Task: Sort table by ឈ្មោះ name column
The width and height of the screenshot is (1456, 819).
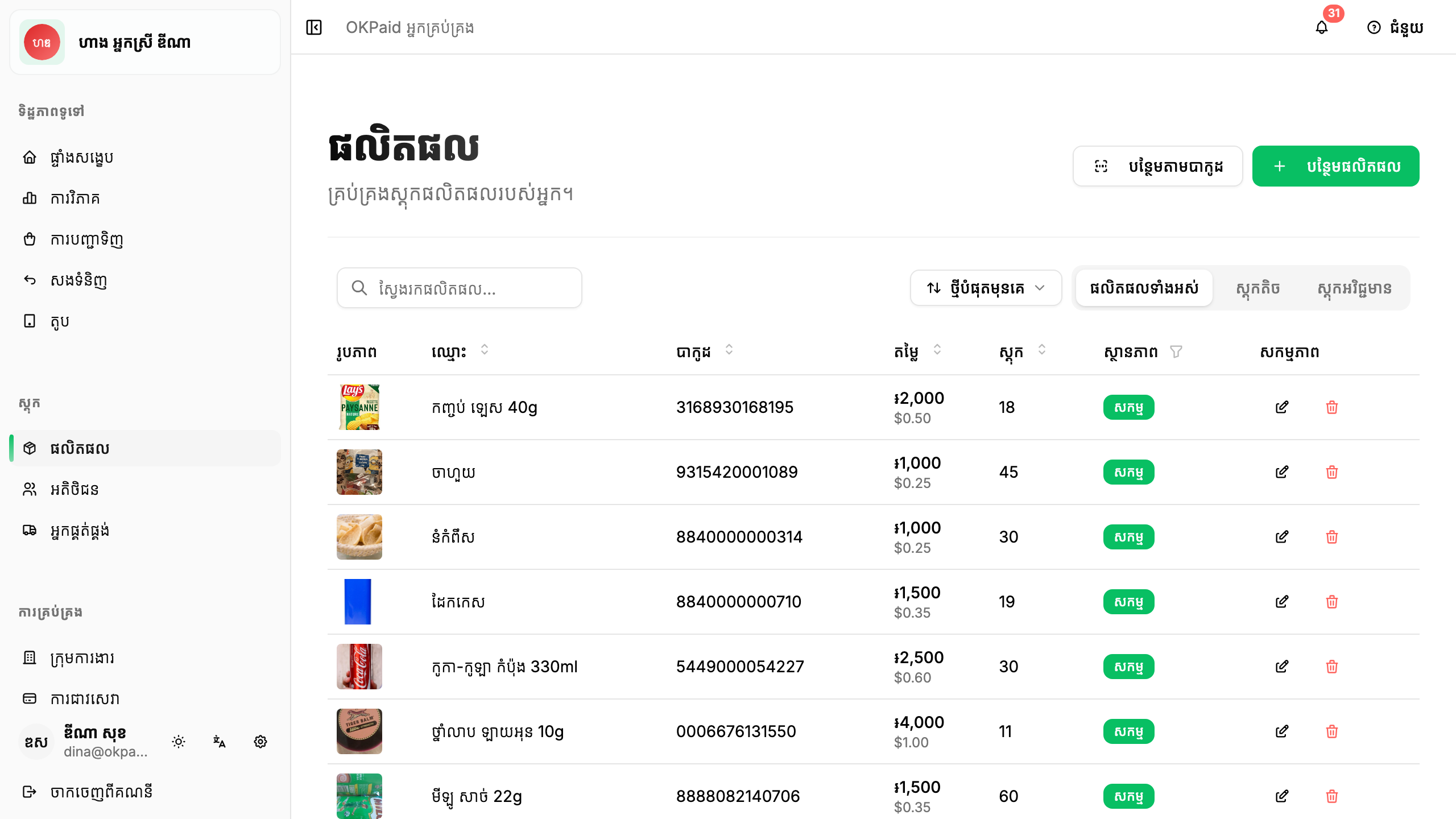Action: (x=484, y=350)
